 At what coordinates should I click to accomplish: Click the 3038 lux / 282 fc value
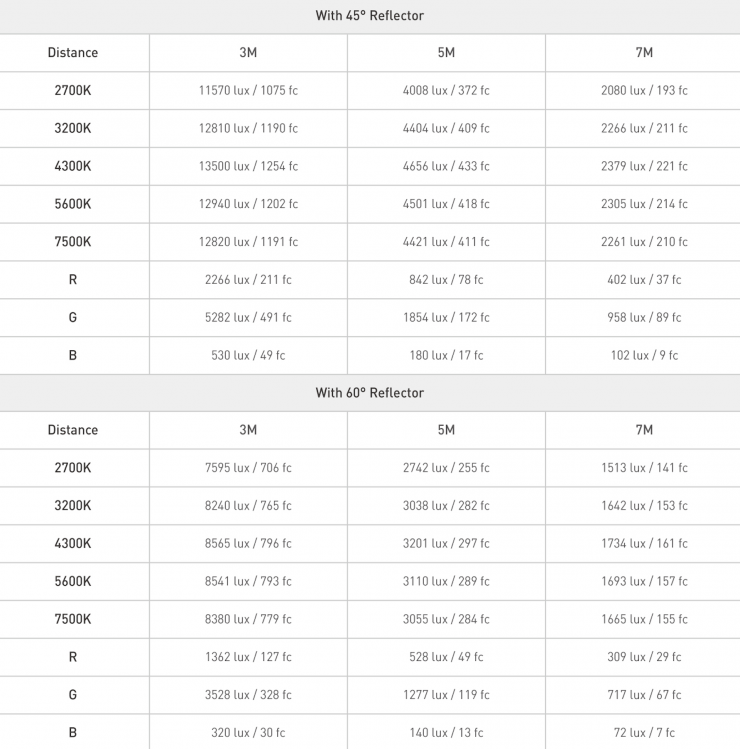point(446,506)
